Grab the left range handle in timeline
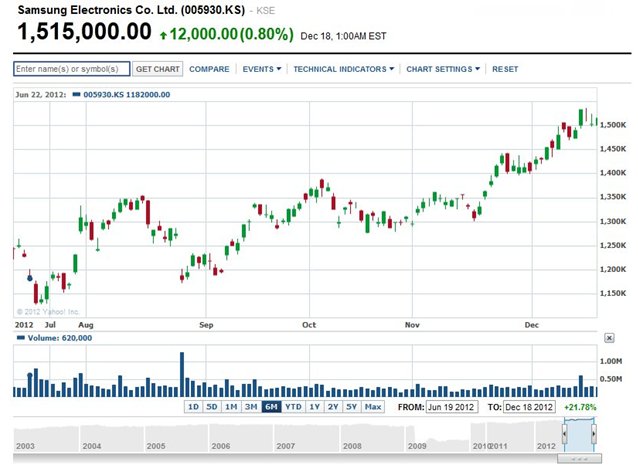The width and height of the screenshot is (638, 475). (564, 433)
